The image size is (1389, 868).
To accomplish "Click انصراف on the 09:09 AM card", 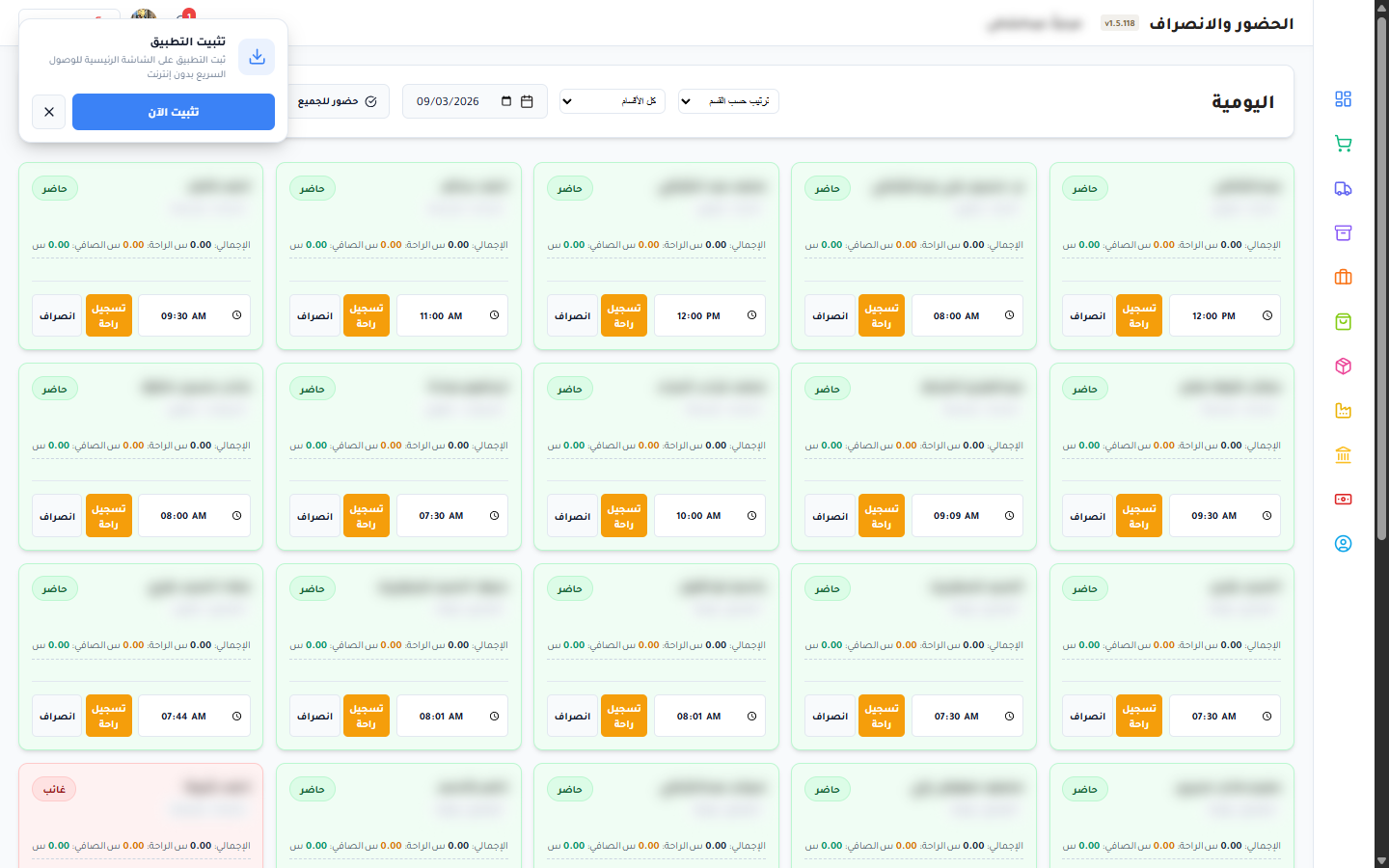I will click(830, 516).
